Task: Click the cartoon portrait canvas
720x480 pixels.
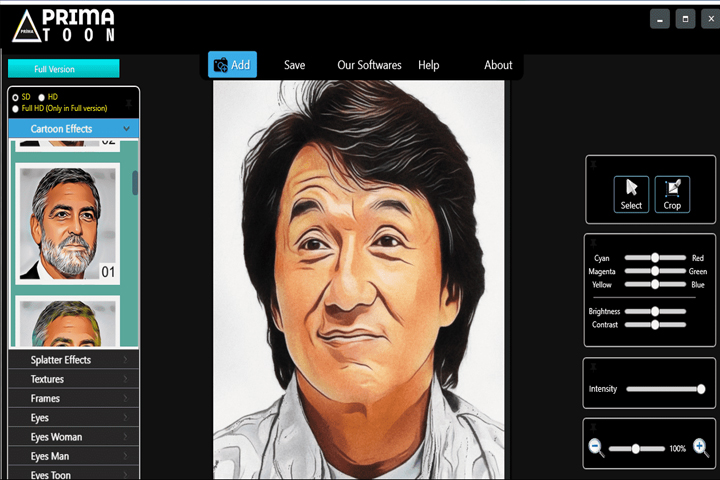Action: [359, 280]
